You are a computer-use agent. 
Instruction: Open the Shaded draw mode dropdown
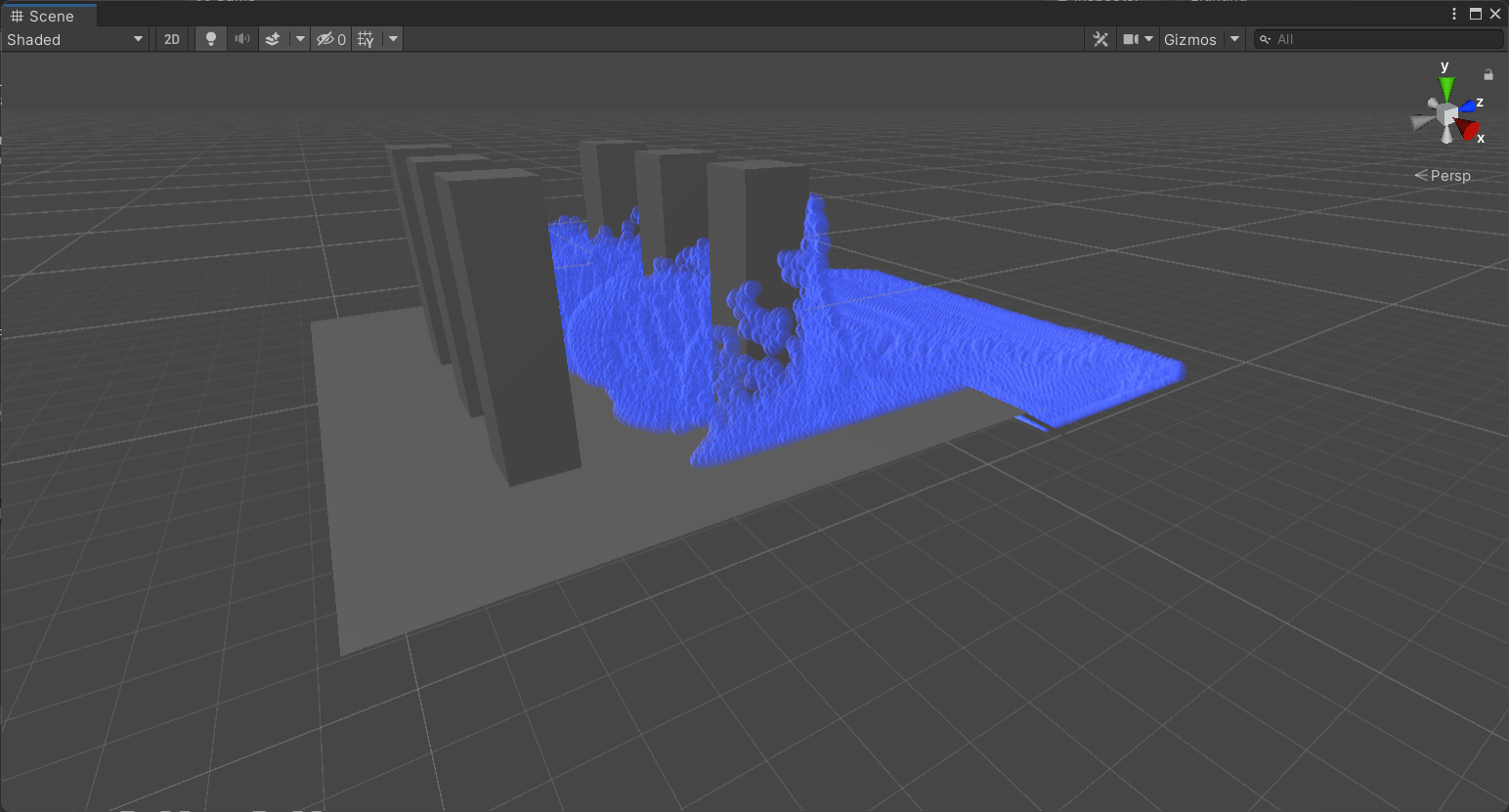point(75,39)
